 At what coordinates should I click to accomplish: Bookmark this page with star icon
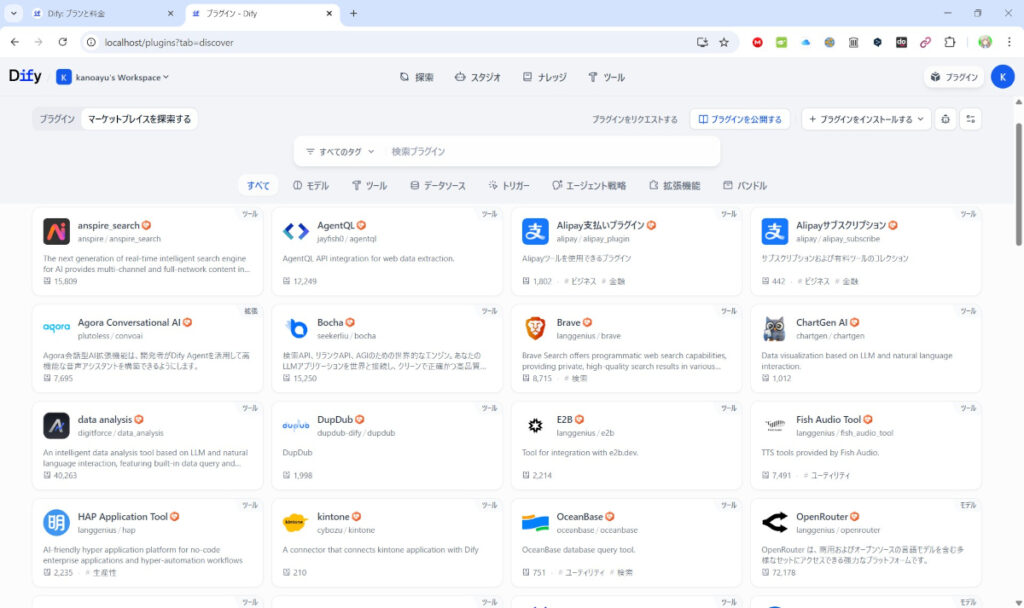pyautogui.click(x=724, y=42)
